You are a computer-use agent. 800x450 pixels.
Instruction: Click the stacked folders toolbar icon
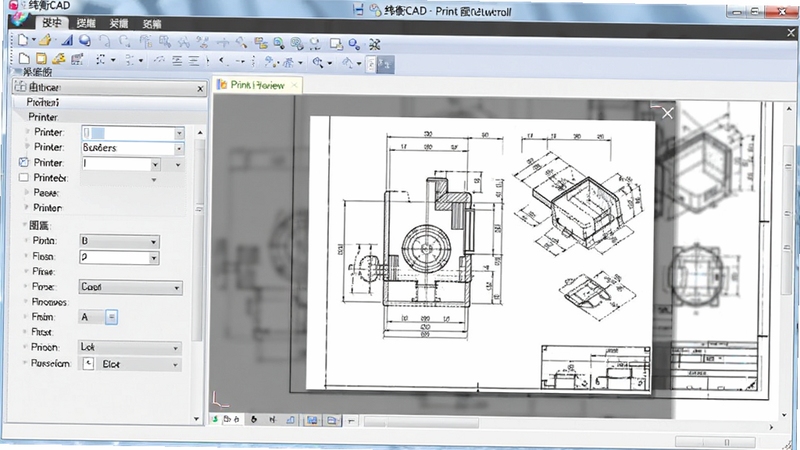point(261,43)
